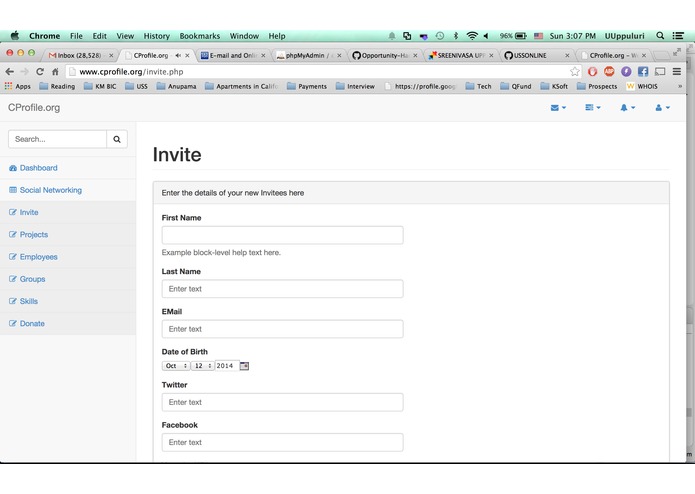Click the Facebook extension icon in toolbar
The height and width of the screenshot is (494, 695).
click(643, 71)
